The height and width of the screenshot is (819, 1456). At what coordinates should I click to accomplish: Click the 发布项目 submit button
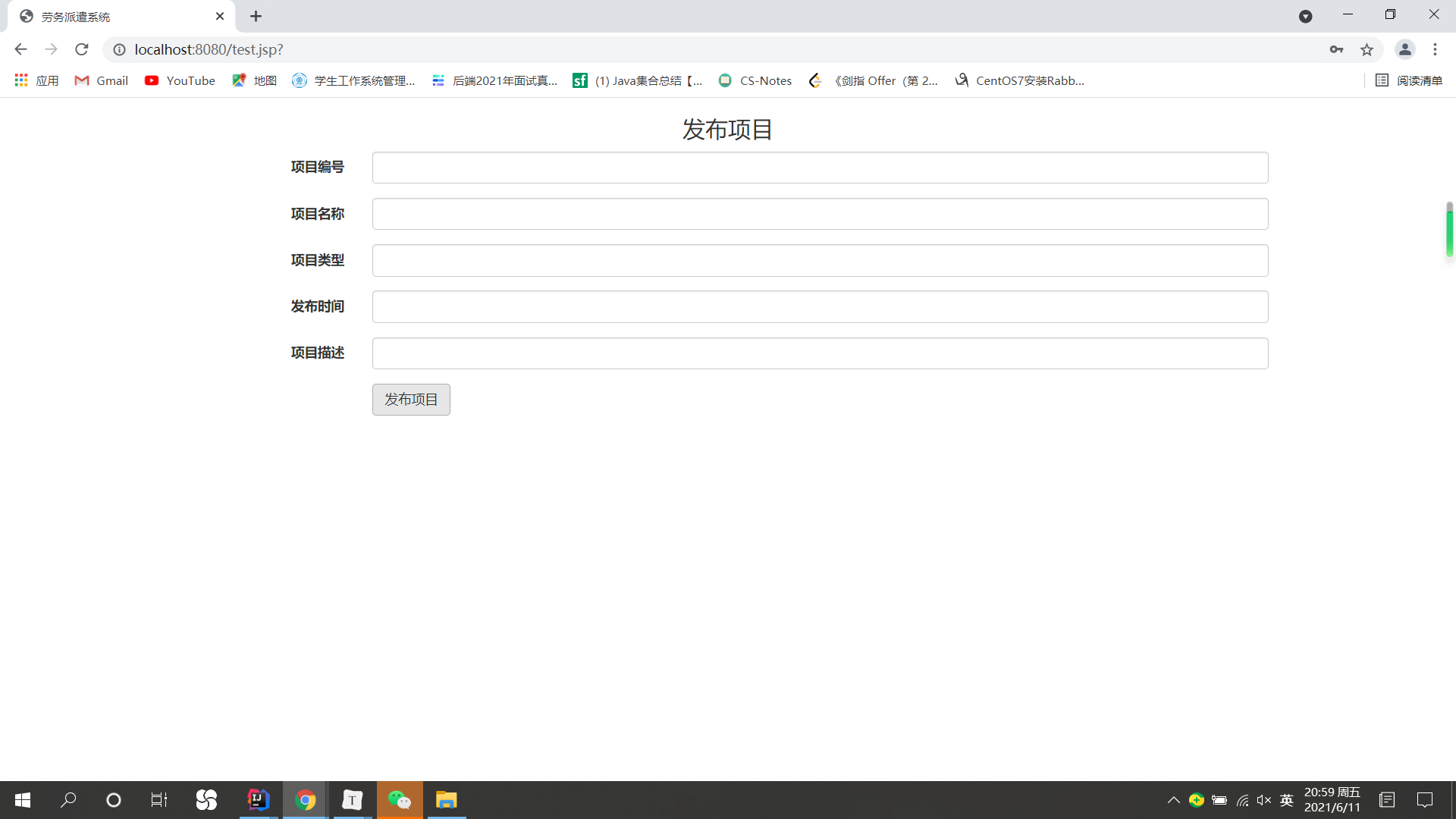(x=411, y=400)
